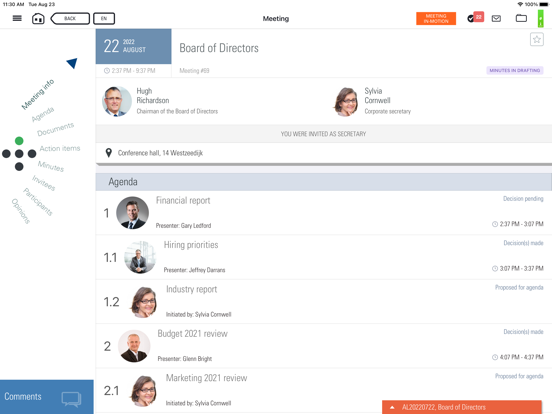This screenshot has height=414, width=552.
Task: Click Decision(s) made on Hiring priorities
Action: click(x=523, y=243)
